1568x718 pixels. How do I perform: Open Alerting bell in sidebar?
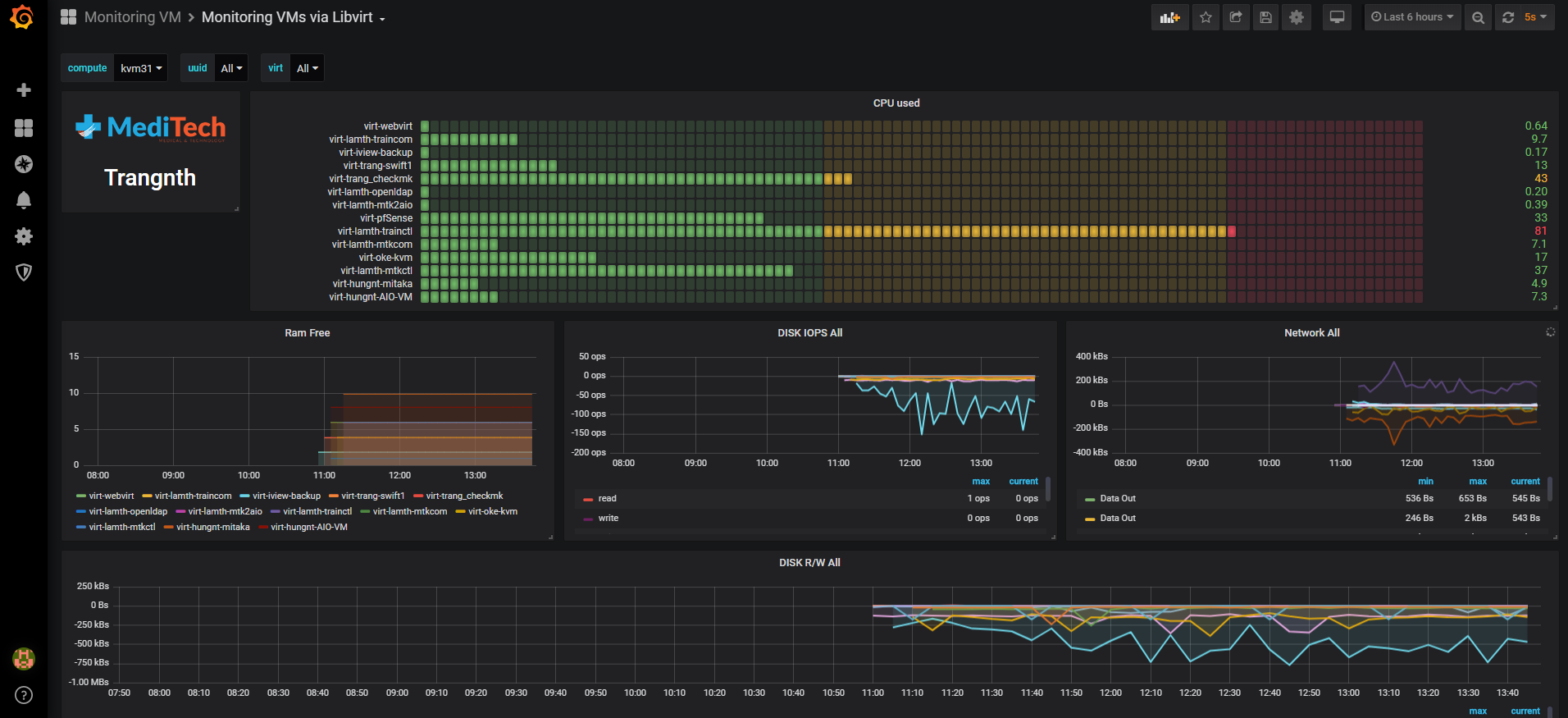pos(24,200)
